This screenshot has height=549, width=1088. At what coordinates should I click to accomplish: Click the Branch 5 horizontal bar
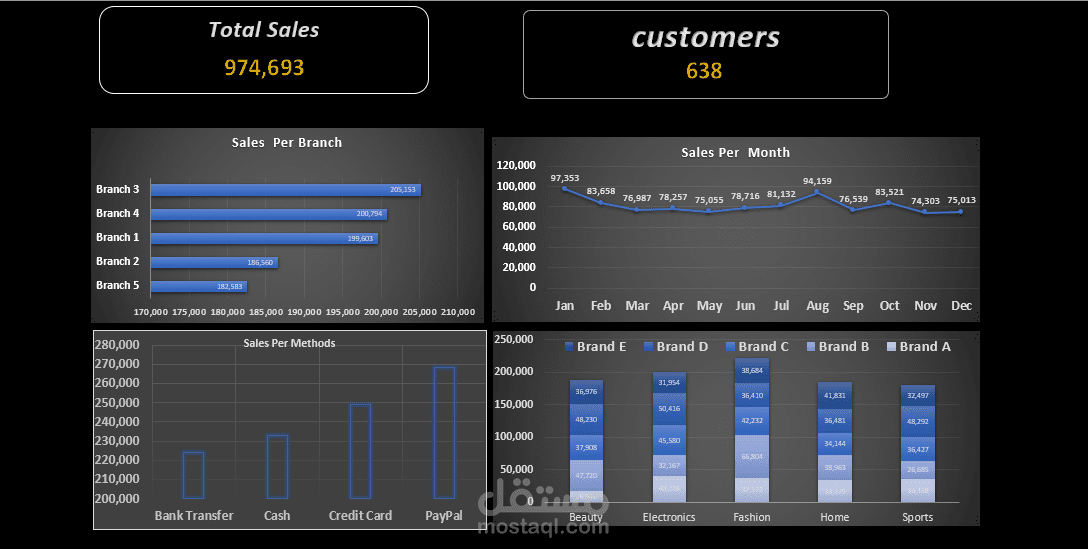(x=198, y=286)
